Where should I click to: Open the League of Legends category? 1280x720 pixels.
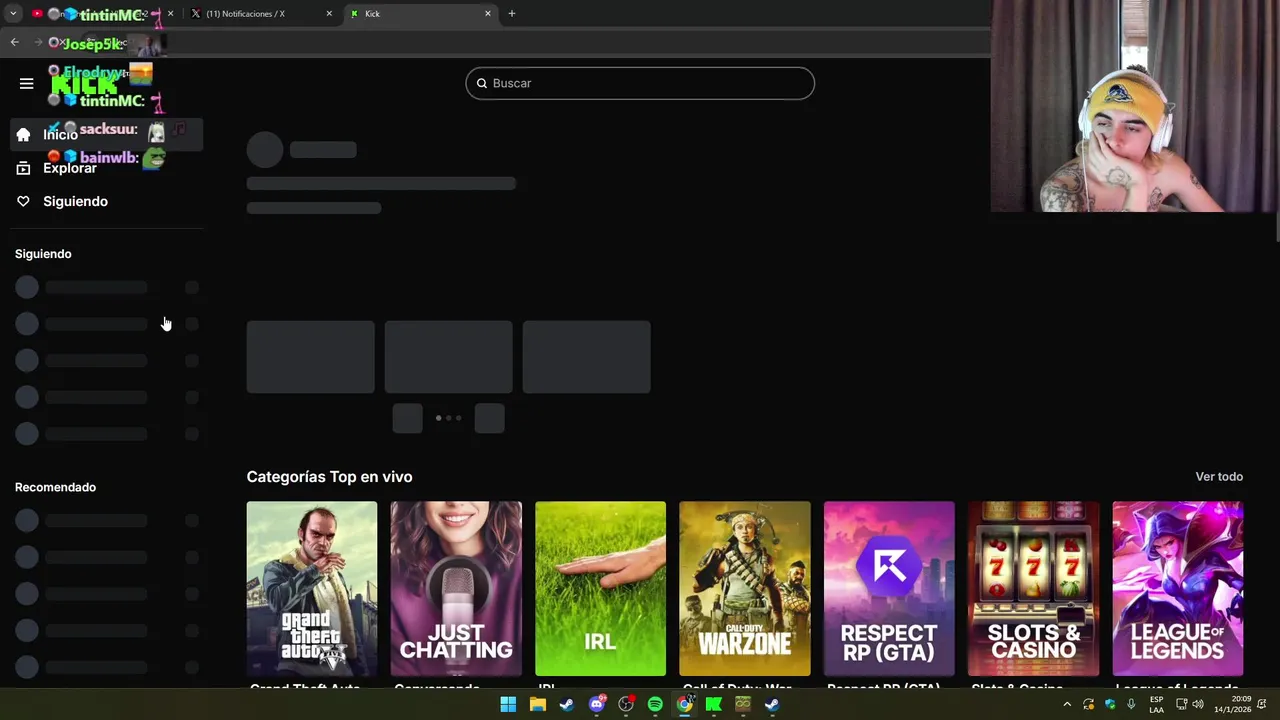click(x=1178, y=589)
